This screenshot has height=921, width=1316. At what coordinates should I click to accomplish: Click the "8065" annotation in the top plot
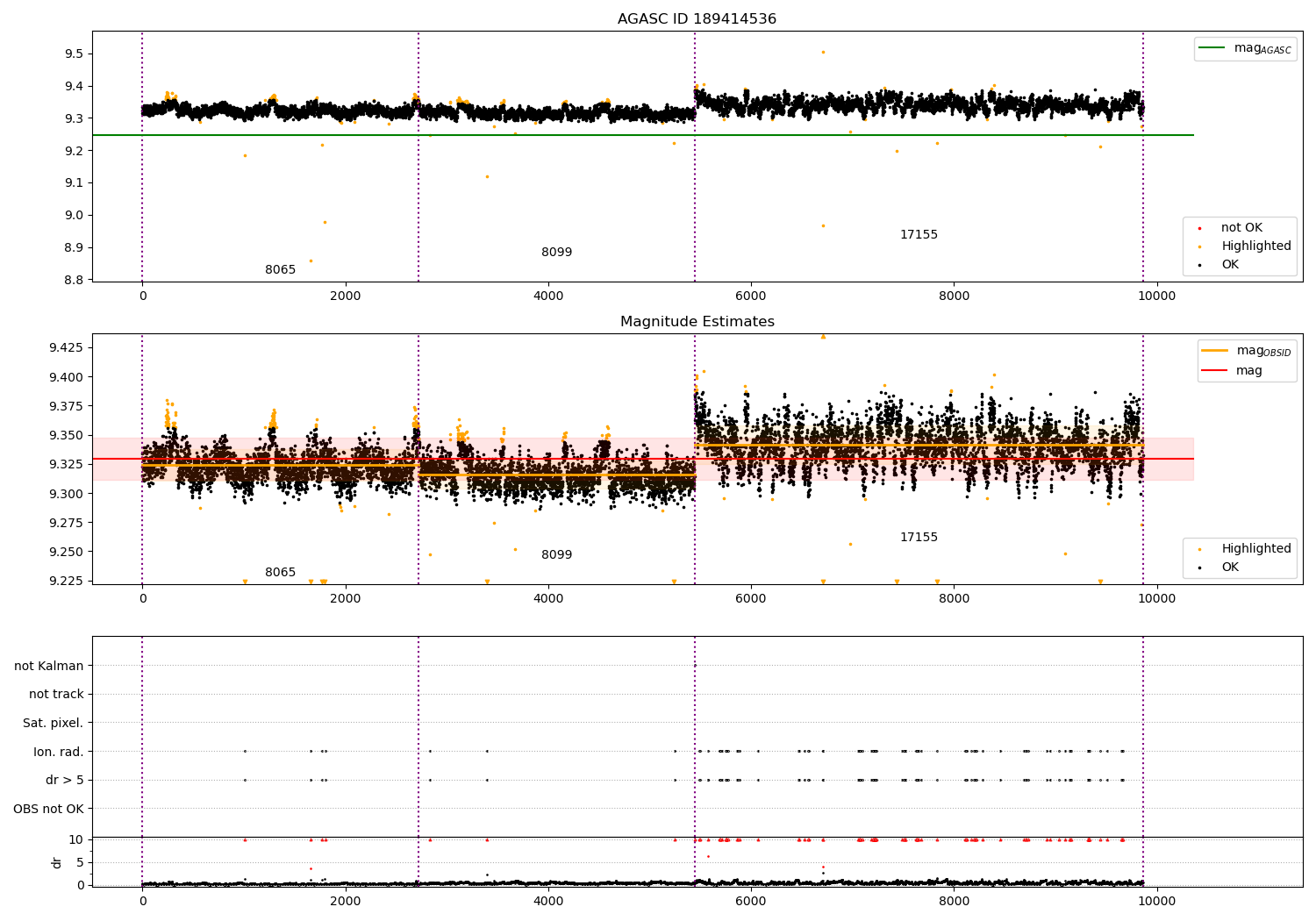click(281, 270)
